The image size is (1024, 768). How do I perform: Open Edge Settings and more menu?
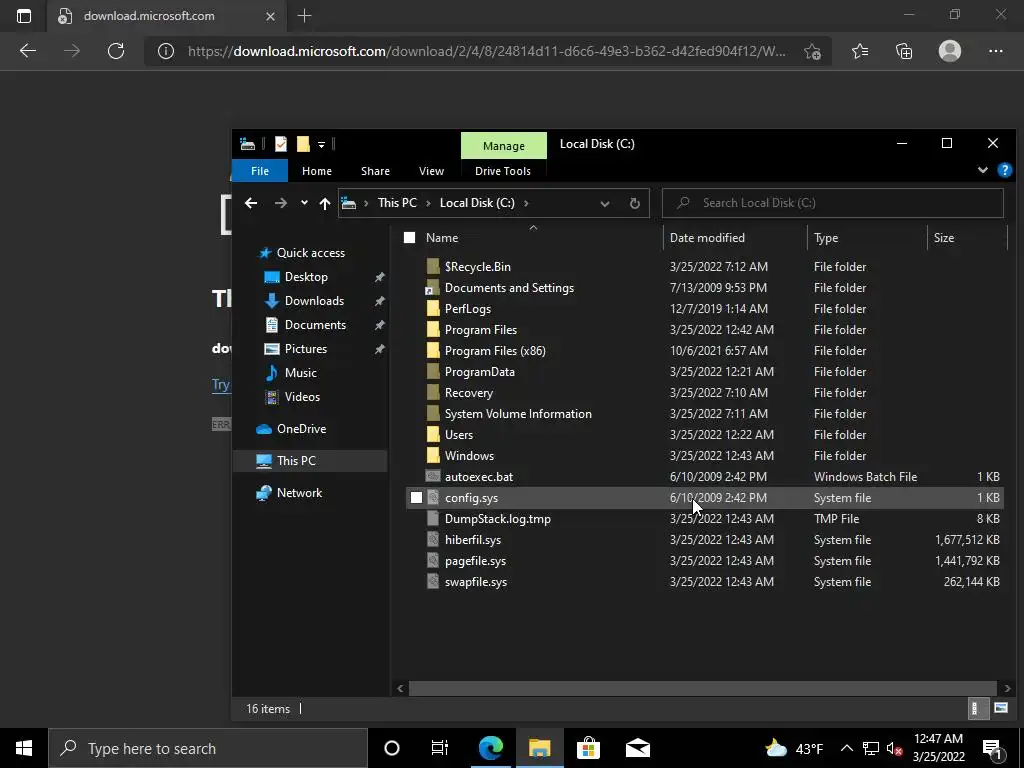[995, 51]
